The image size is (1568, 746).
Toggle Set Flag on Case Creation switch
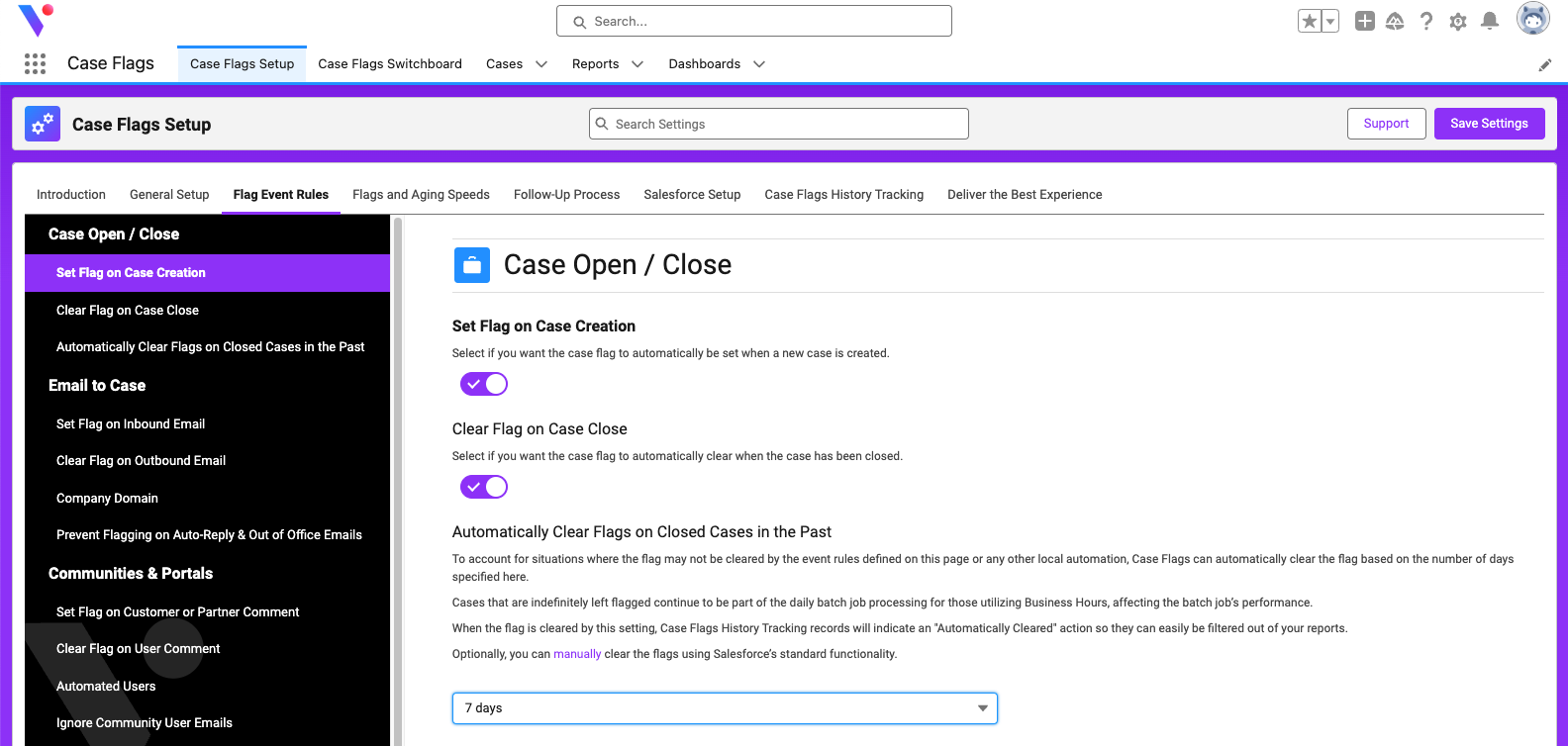484,384
